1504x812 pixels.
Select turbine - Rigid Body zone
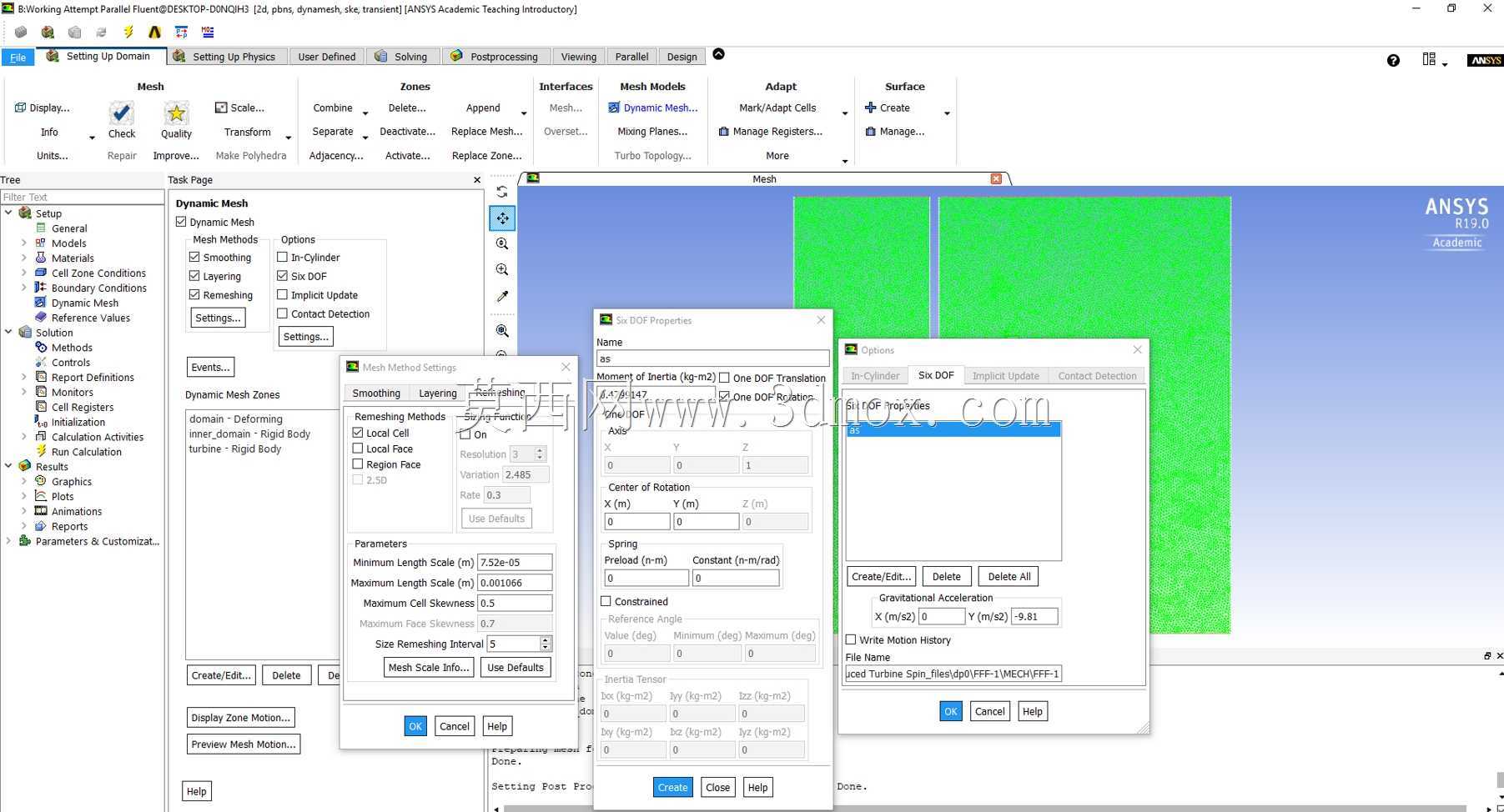(235, 449)
